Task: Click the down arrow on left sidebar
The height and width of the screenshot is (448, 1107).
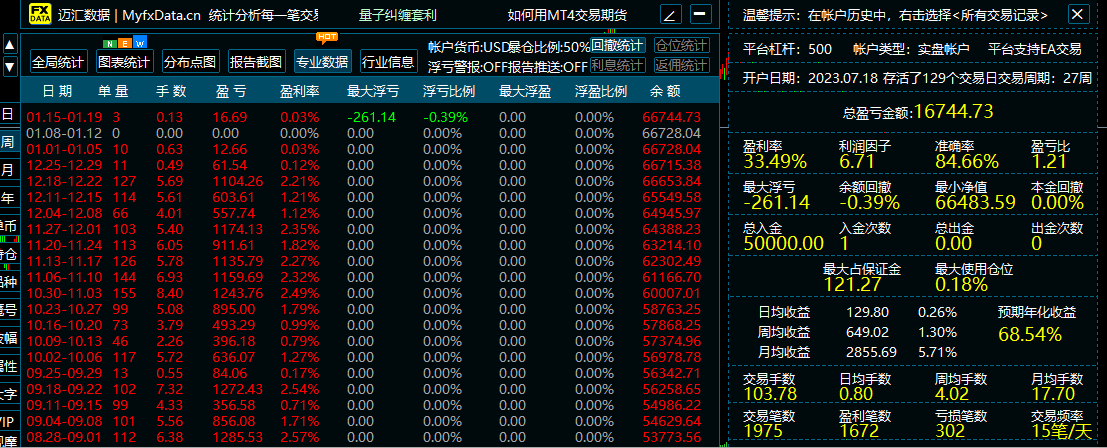Action: point(10,67)
